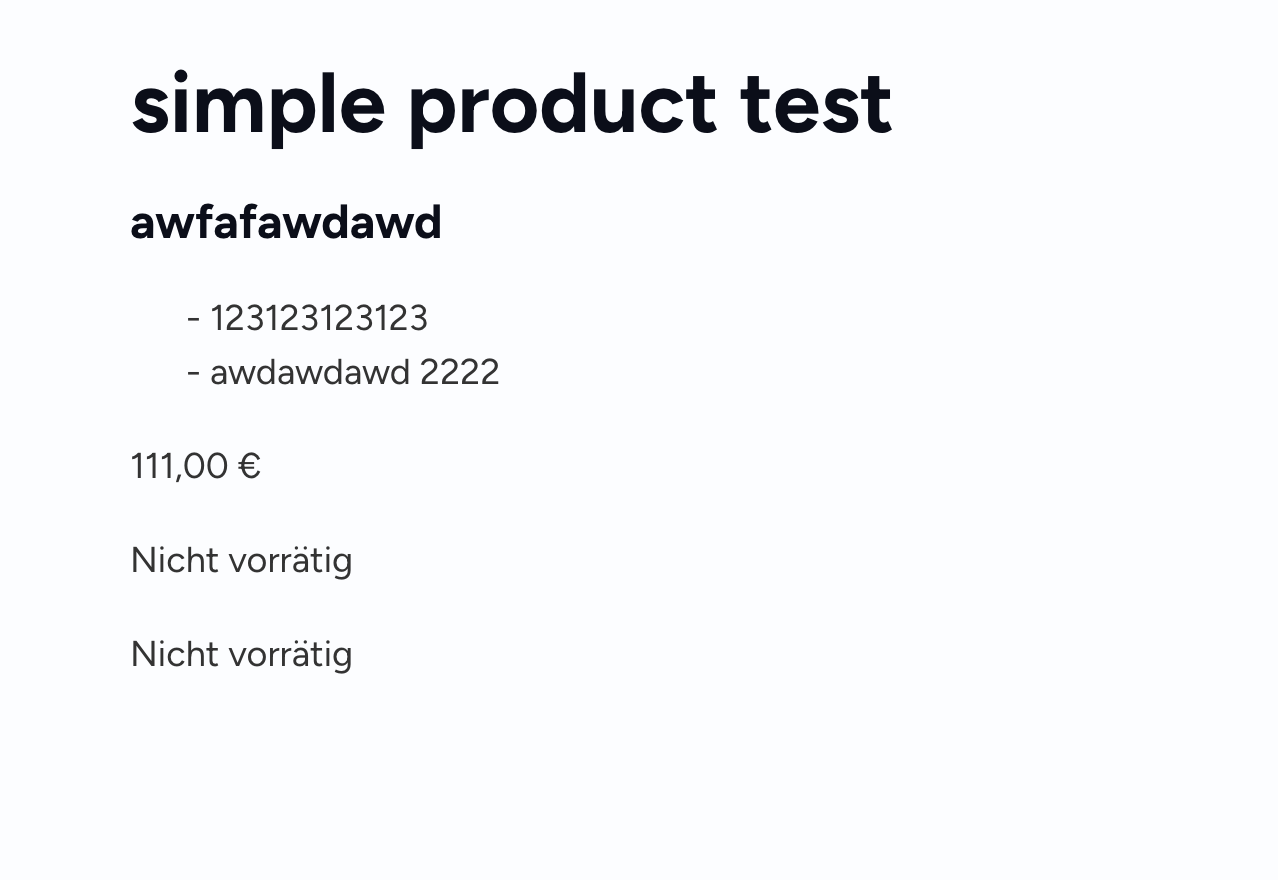Click the euro symbol after the price
1278x880 pixels.
pyautogui.click(x=250, y=466)
